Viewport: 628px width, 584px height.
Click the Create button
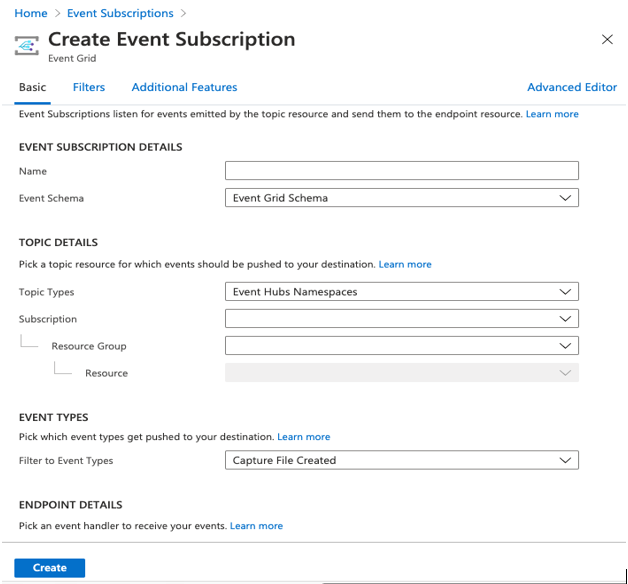coord(50,568)
